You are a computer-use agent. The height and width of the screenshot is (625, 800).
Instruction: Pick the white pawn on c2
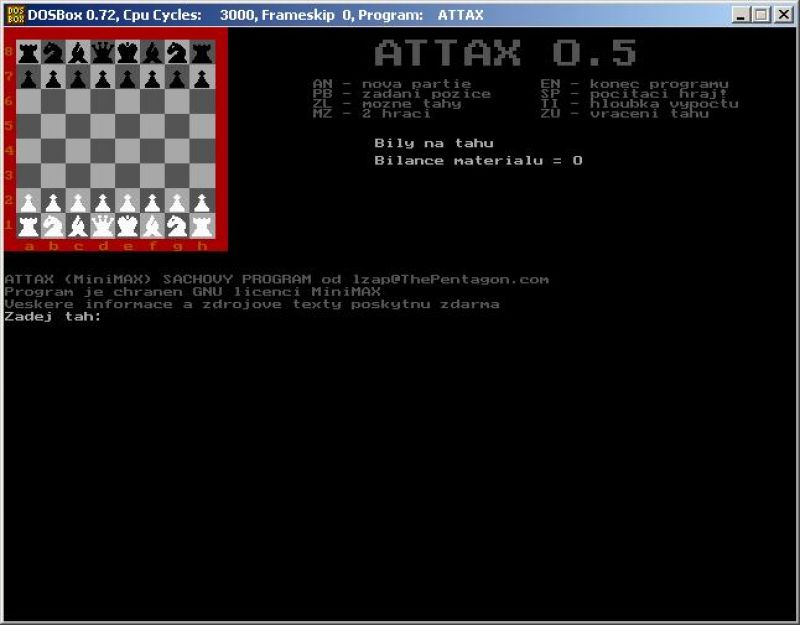pyautogui.click(x=78, y=203)
